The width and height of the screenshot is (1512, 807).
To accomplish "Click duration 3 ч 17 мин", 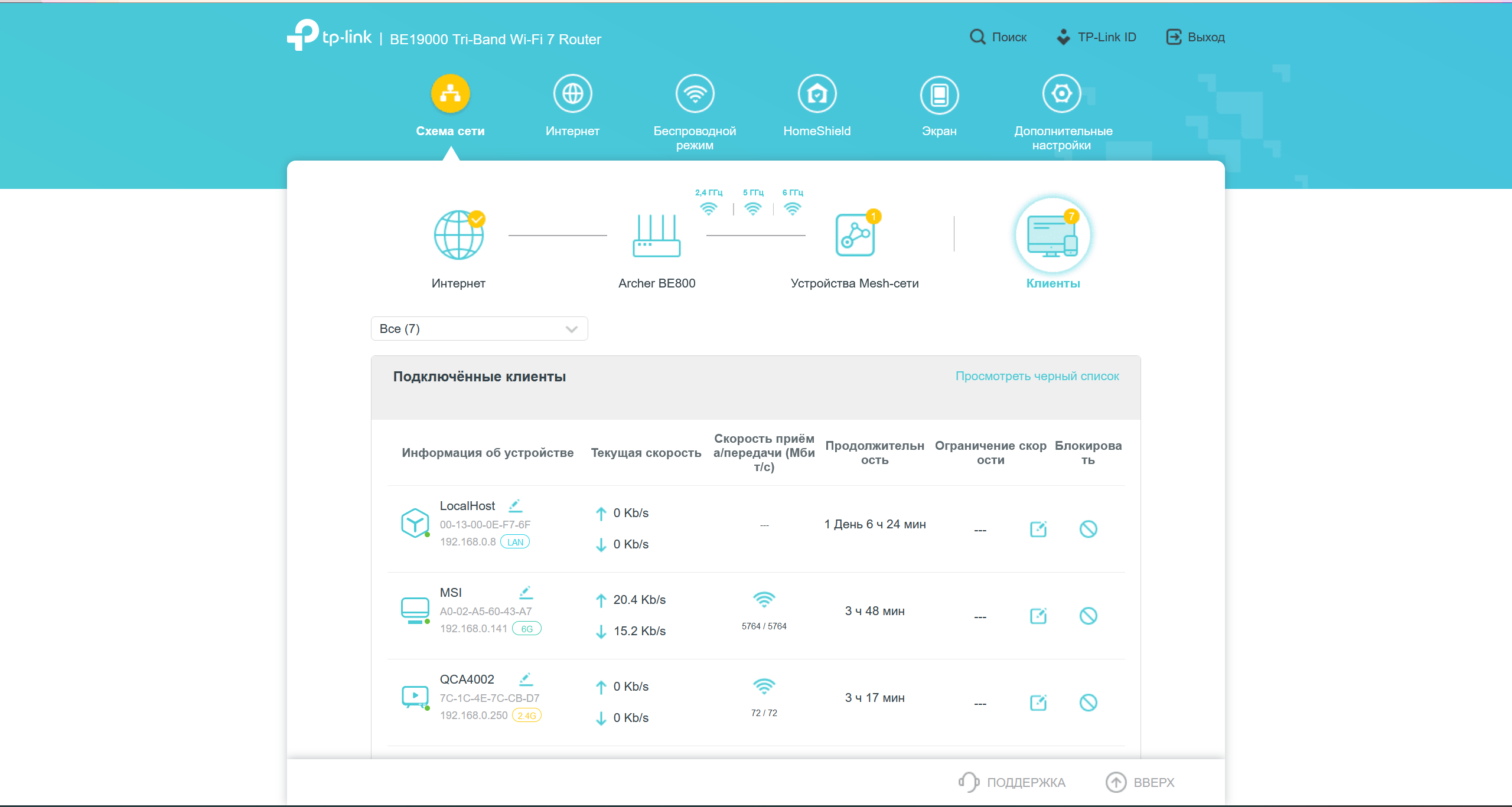I will point(875,698).
